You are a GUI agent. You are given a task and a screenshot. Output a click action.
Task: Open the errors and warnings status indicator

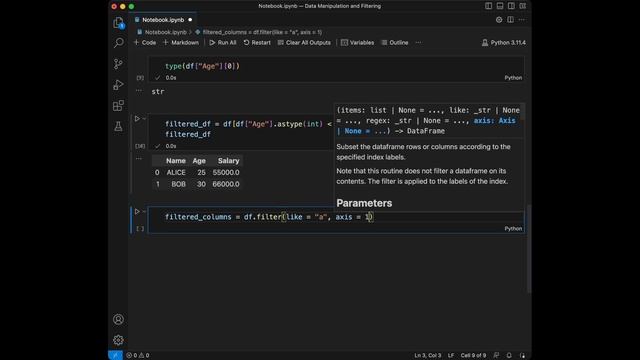[x=138, y=356]
